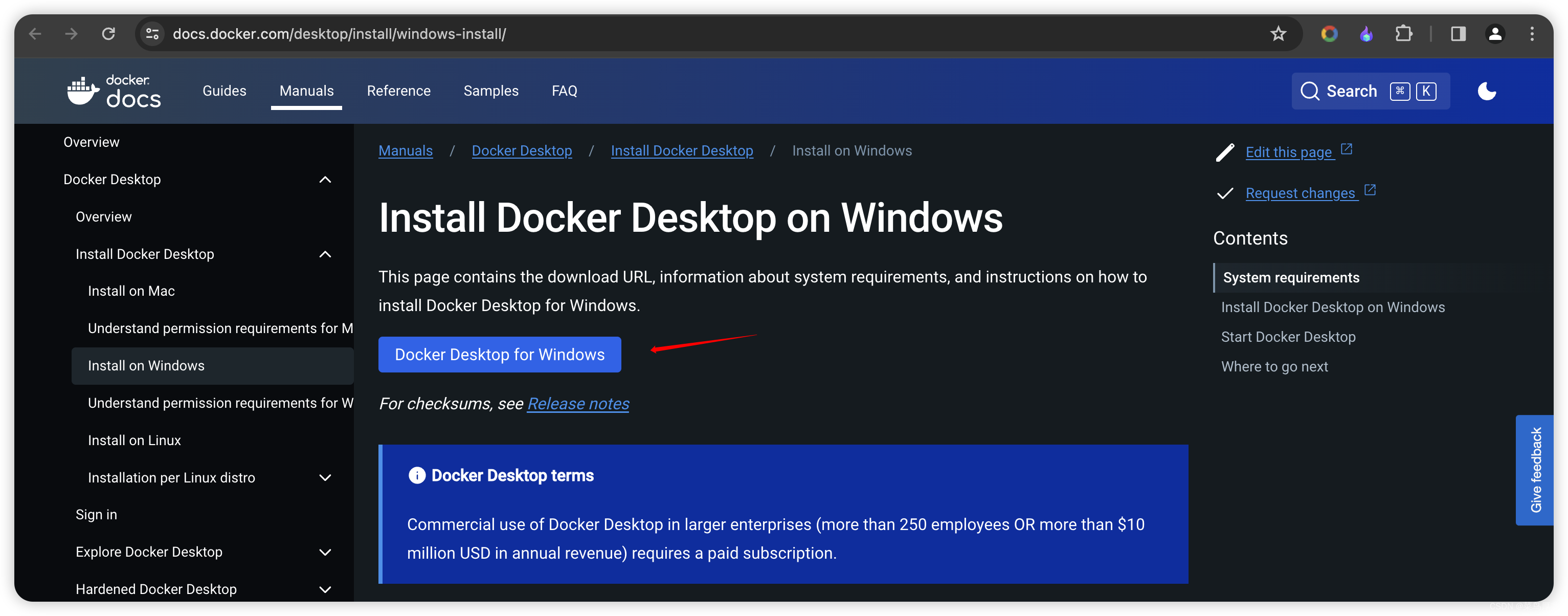Open the Give feedback side tab
The image size is (1568, 616).
(1535, 469)
